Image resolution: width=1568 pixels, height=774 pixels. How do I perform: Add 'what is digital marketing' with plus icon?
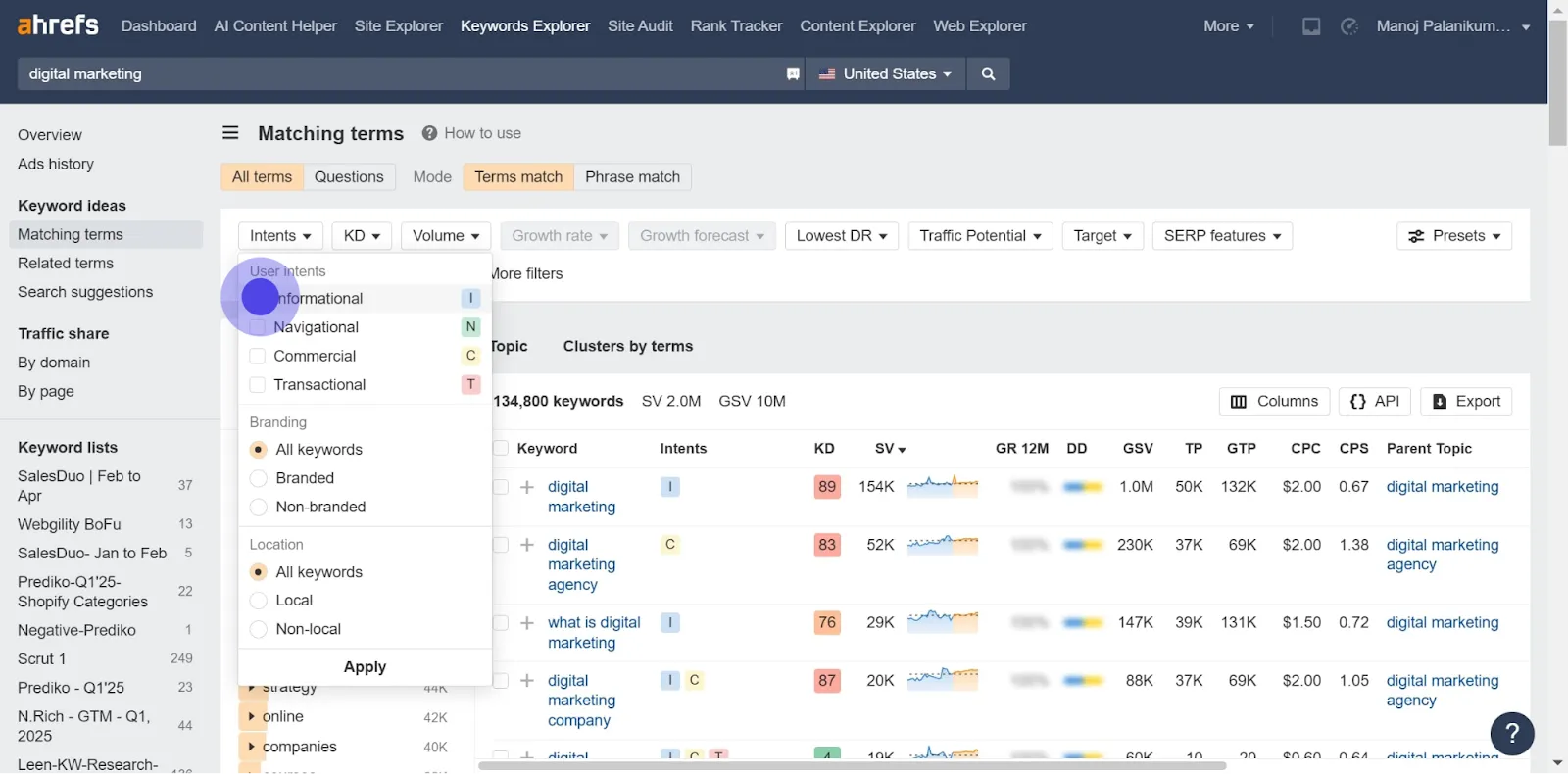pyautogui.click(x=527, y=623)
